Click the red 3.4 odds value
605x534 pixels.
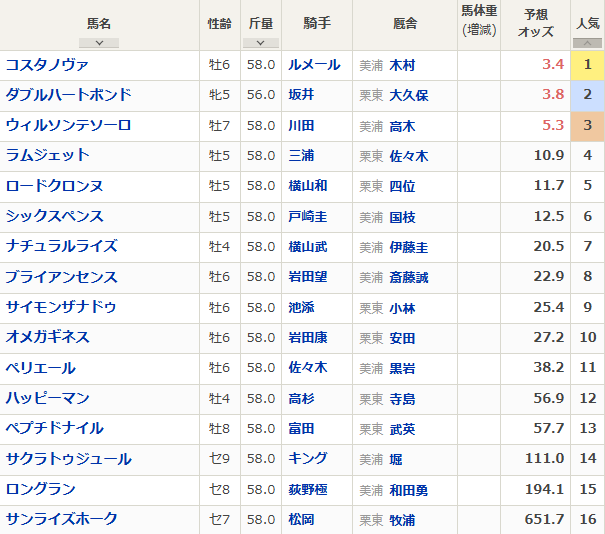(553, 65)
